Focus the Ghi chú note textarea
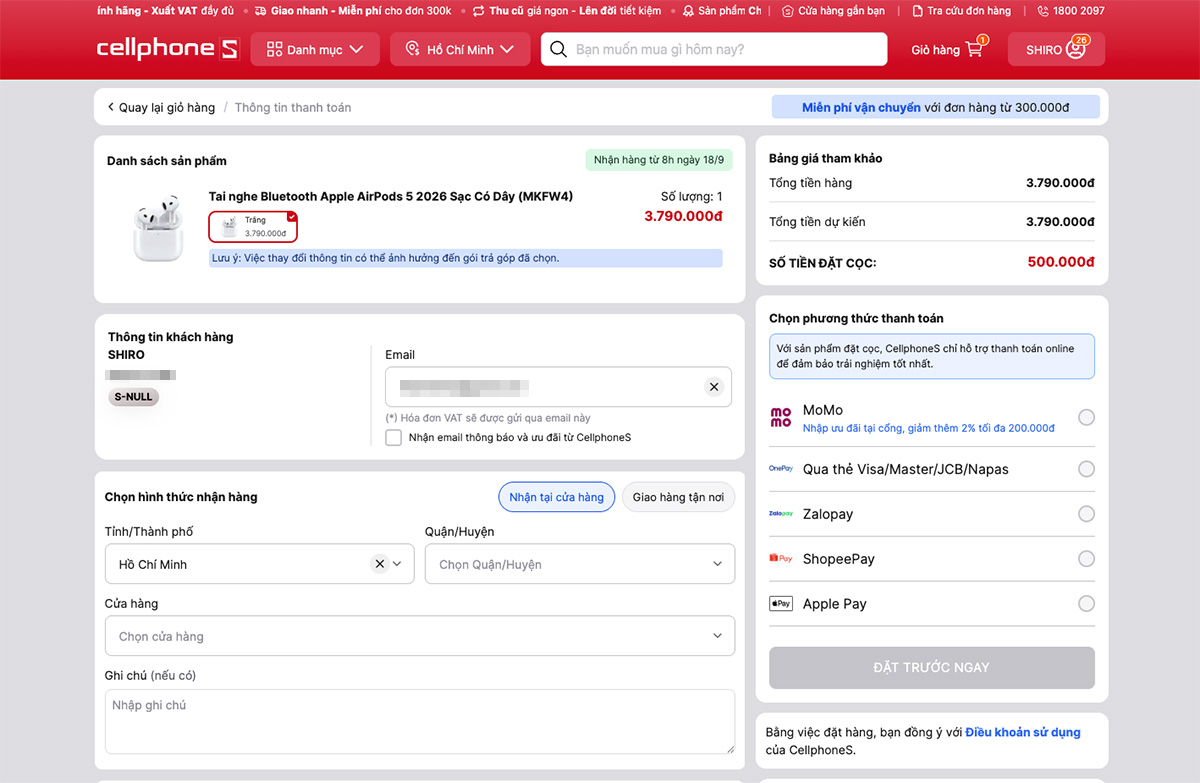The image size is (1200, 783). pos(420,721)
